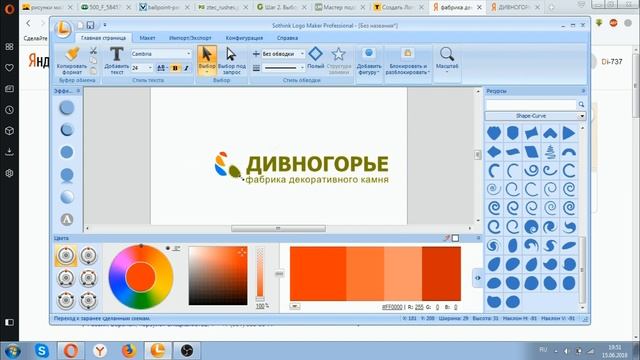
Task: Open the line style dropdown
Action: (x=302, y=68)
